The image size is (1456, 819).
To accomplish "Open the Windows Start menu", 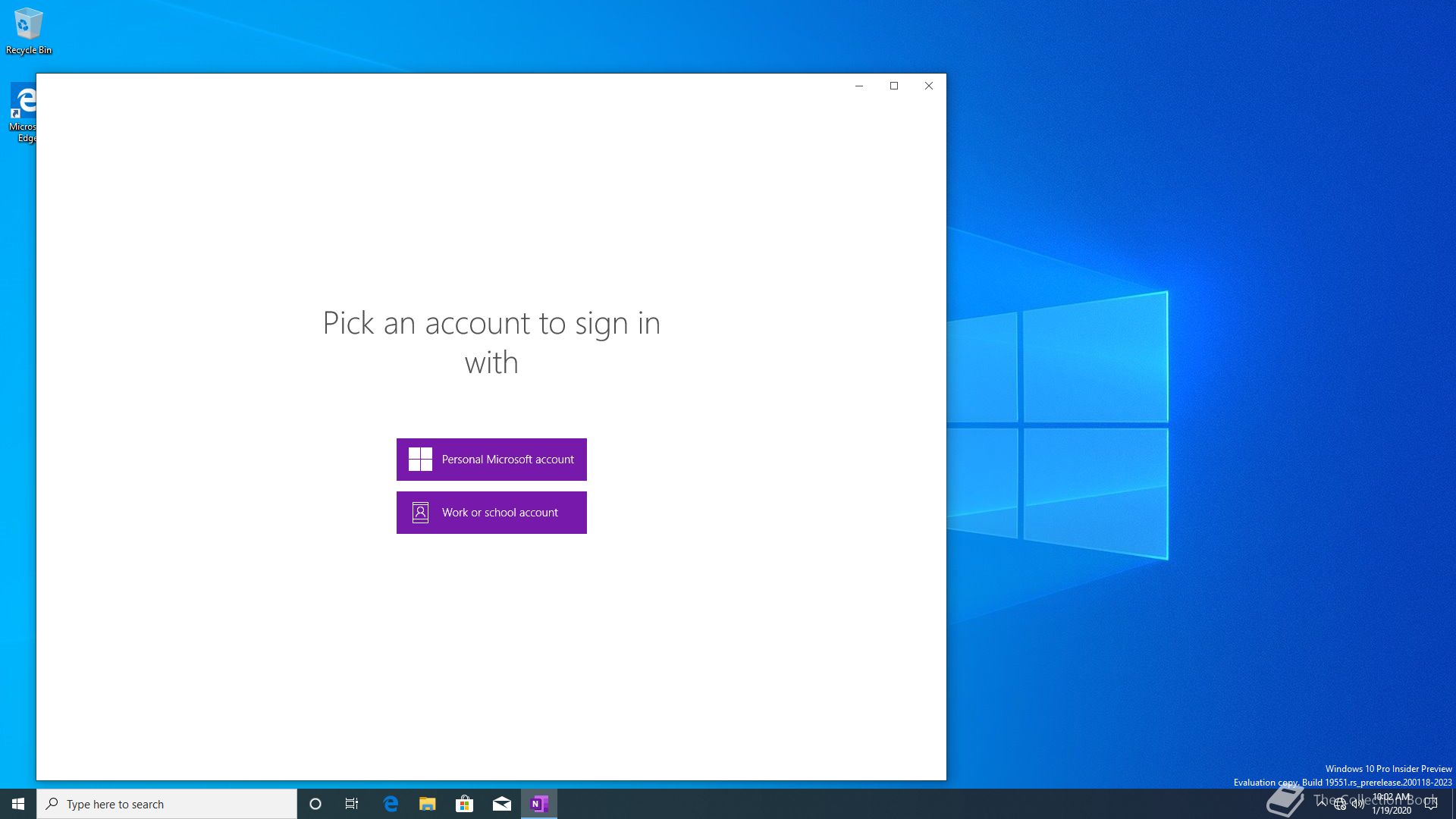I will [18, 804].
